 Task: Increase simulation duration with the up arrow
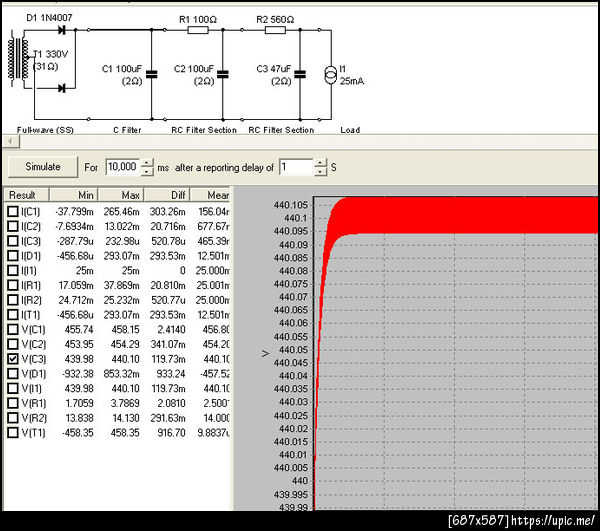click(147, 163)
